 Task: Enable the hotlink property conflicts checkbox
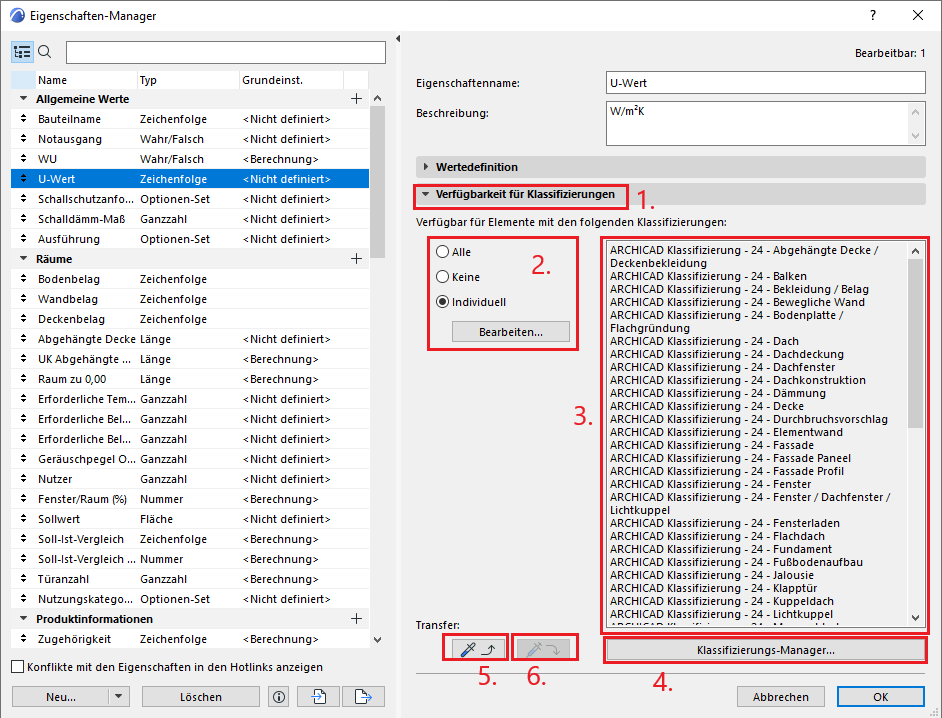pyautogui.click(x=17, y=667)
